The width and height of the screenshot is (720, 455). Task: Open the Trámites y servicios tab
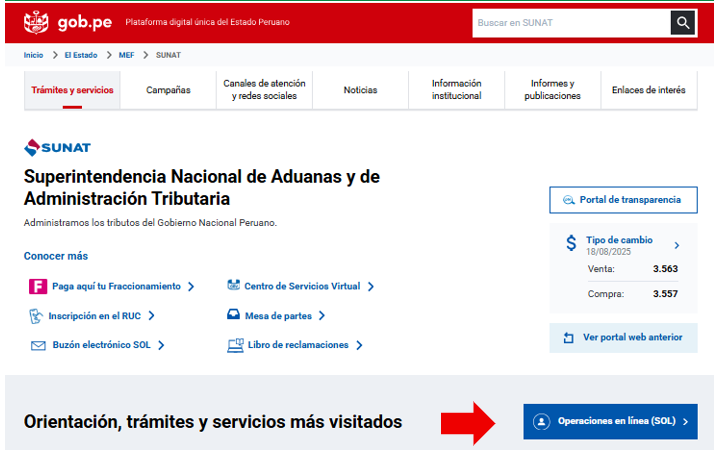pos(72,90)
